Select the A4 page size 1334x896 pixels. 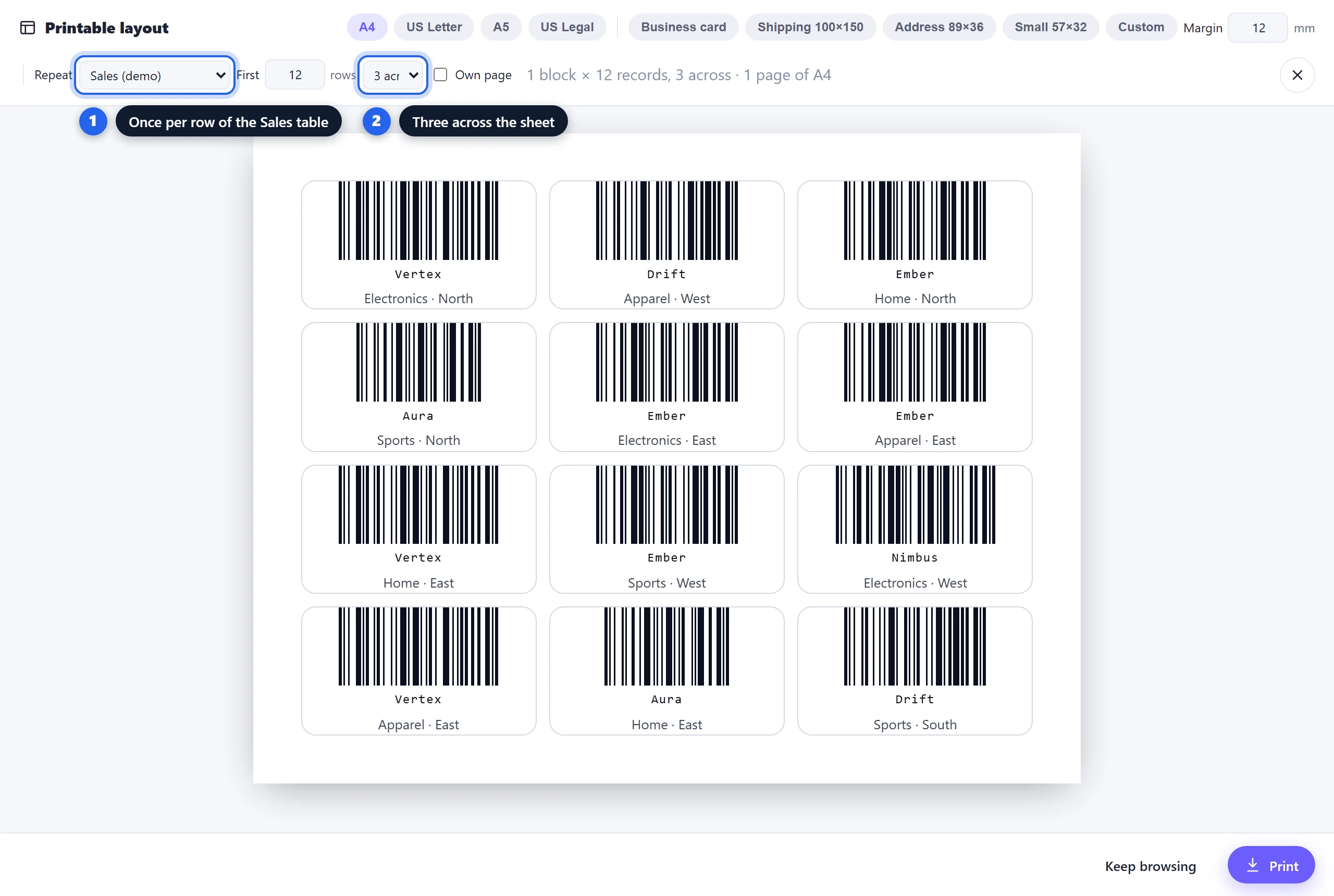tap(367, 27)
